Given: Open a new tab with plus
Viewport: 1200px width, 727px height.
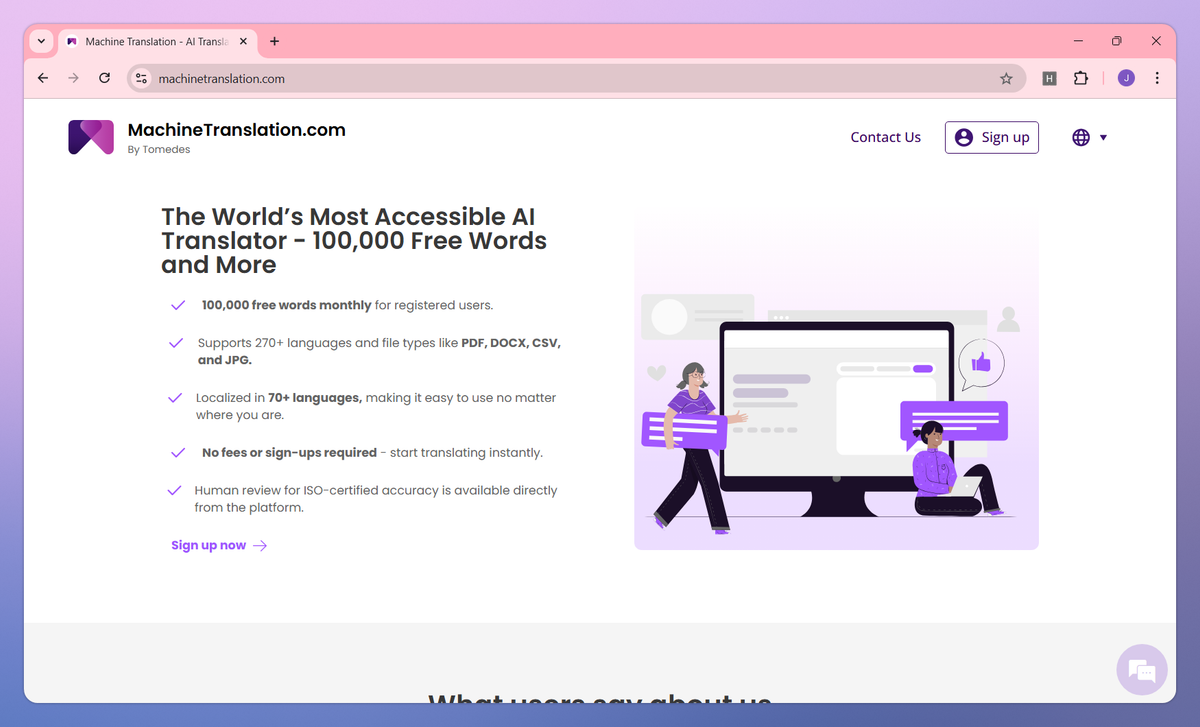Looking at the screenshot, I should (x=275, y=41).
